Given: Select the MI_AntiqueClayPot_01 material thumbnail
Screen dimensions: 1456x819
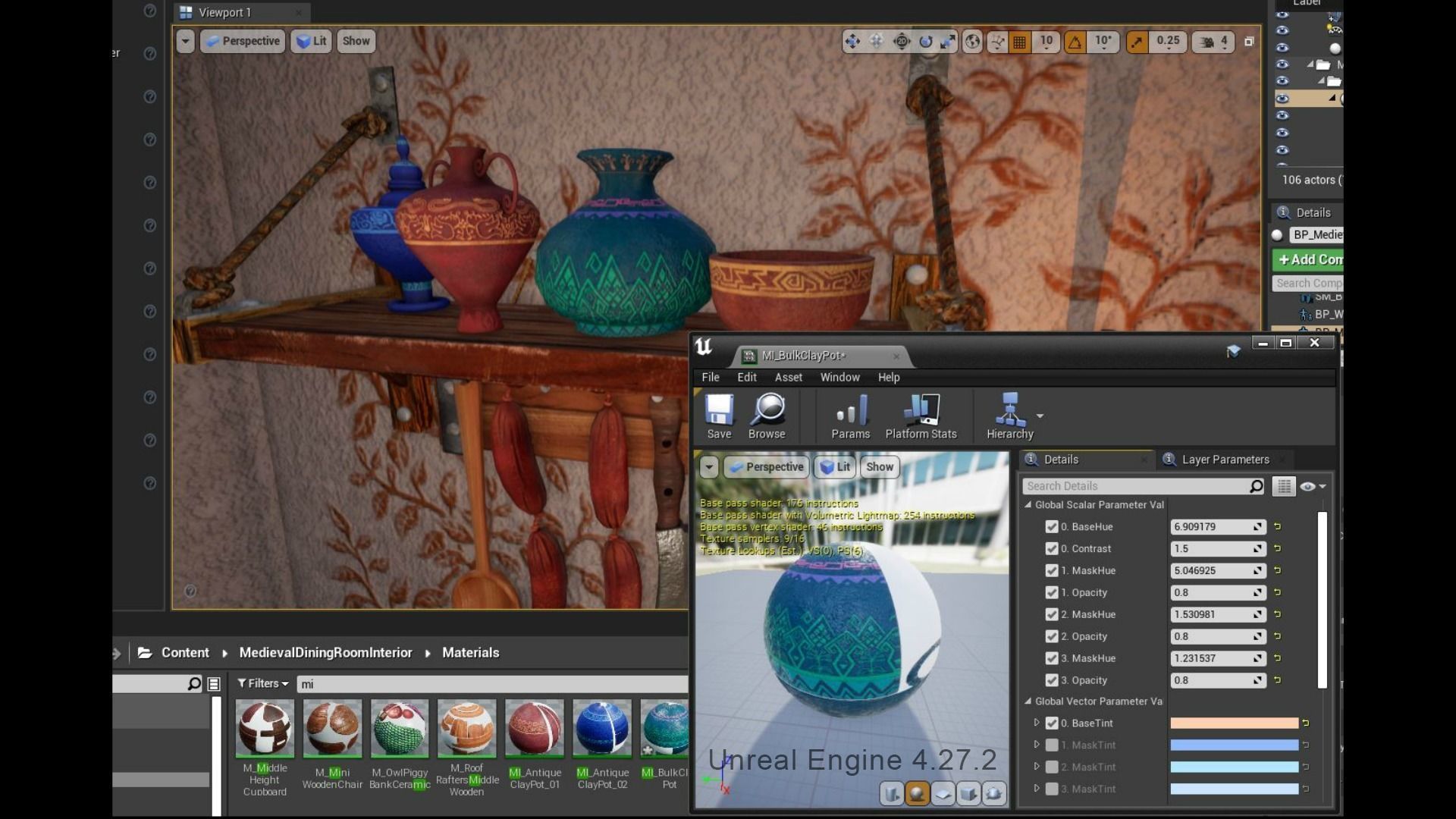Looking at the screenshot, I should pyautogui.click(x=535, y=729).
